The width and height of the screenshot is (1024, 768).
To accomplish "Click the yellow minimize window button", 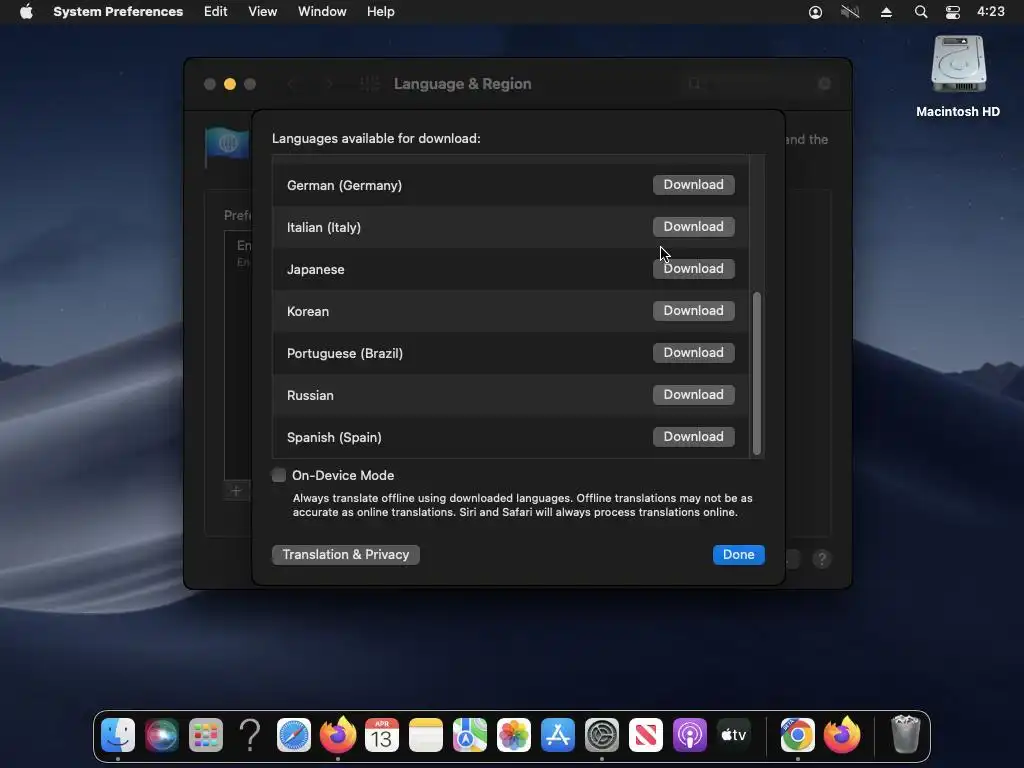I will pos(230,84).
